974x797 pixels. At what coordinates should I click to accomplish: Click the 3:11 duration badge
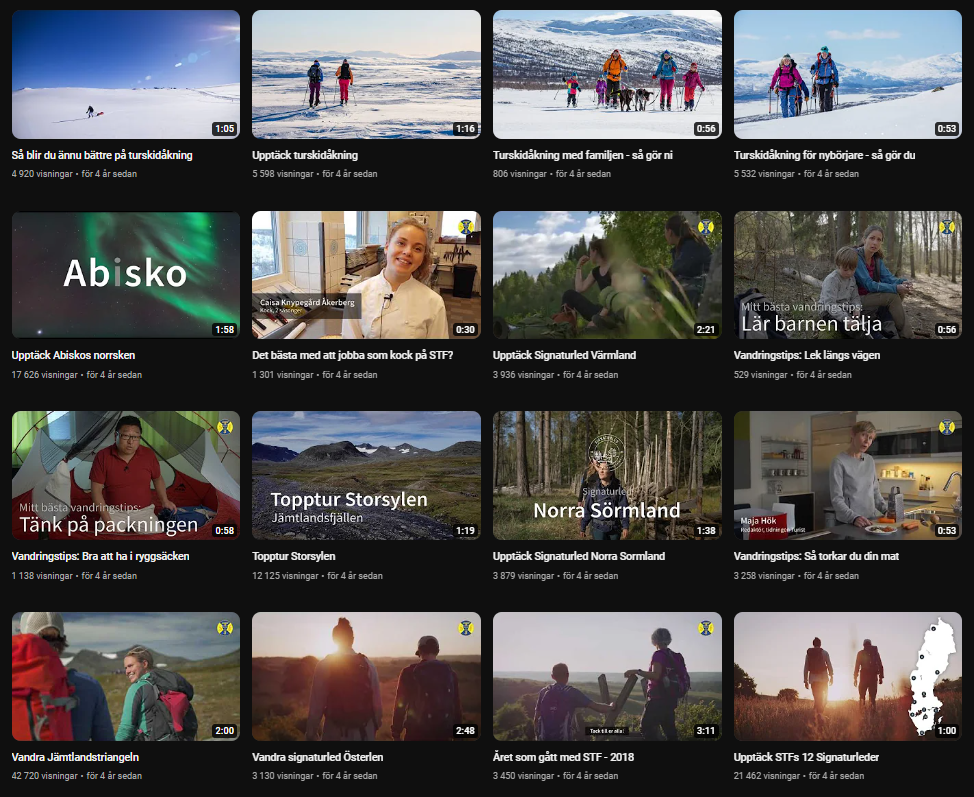click(706, 731)
